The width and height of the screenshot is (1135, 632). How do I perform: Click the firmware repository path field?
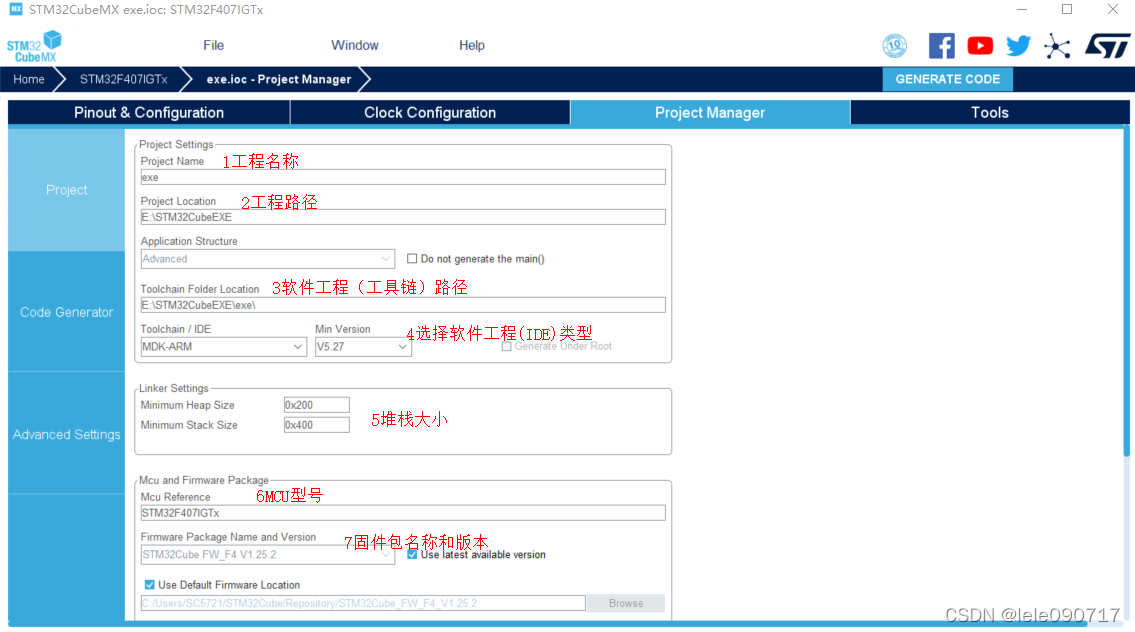pos(363,603)
